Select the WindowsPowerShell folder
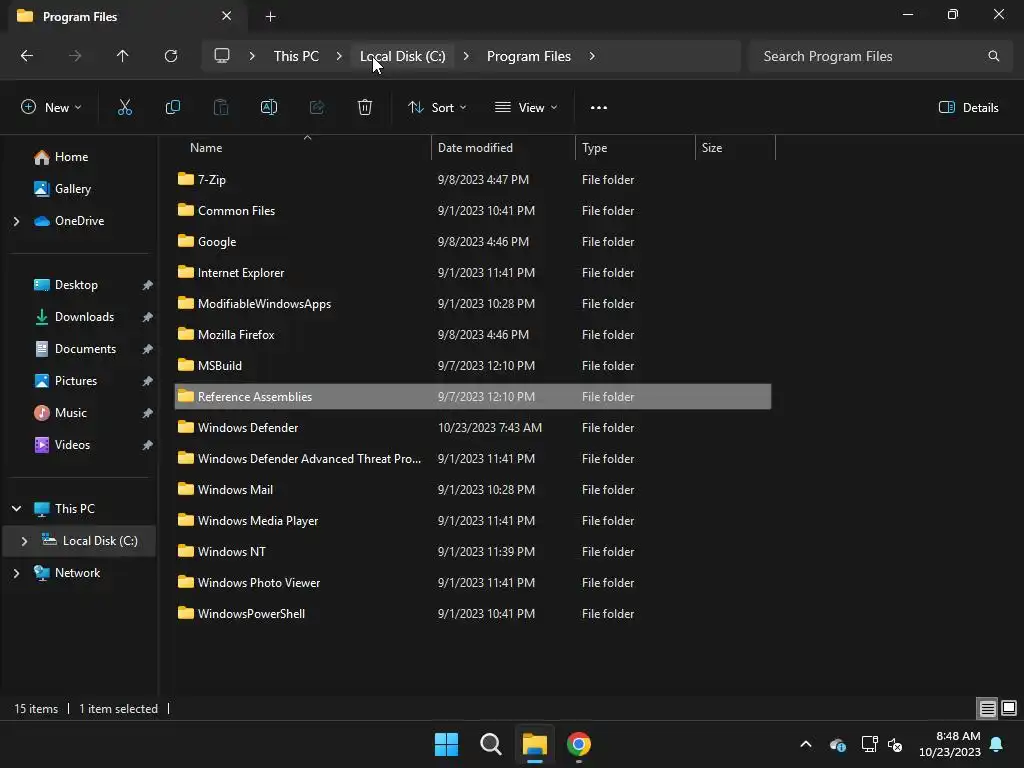Viewport: 1024px width, 768px height. [473, 614]
